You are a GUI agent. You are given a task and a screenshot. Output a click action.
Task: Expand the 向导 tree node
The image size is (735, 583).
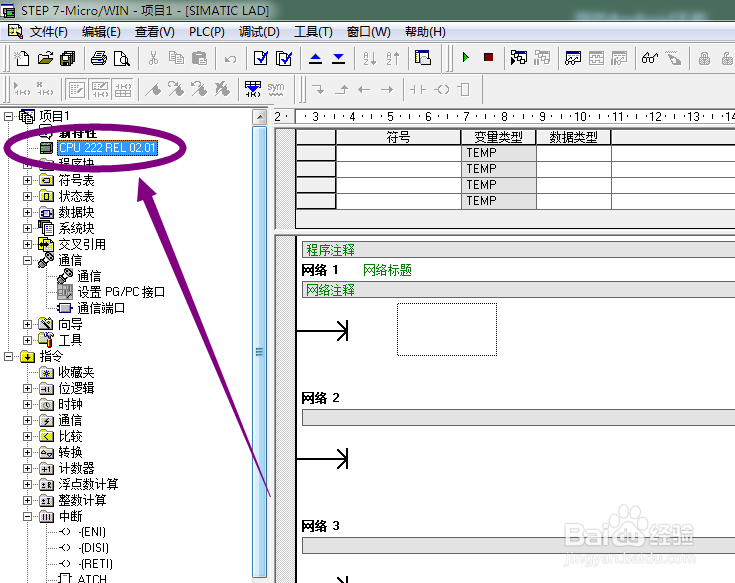click(x=27, y=324)
